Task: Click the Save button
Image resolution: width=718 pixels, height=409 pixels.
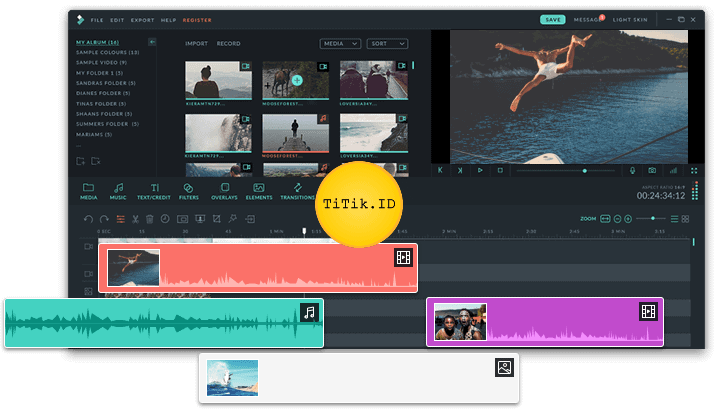Action: coord(553,20)
